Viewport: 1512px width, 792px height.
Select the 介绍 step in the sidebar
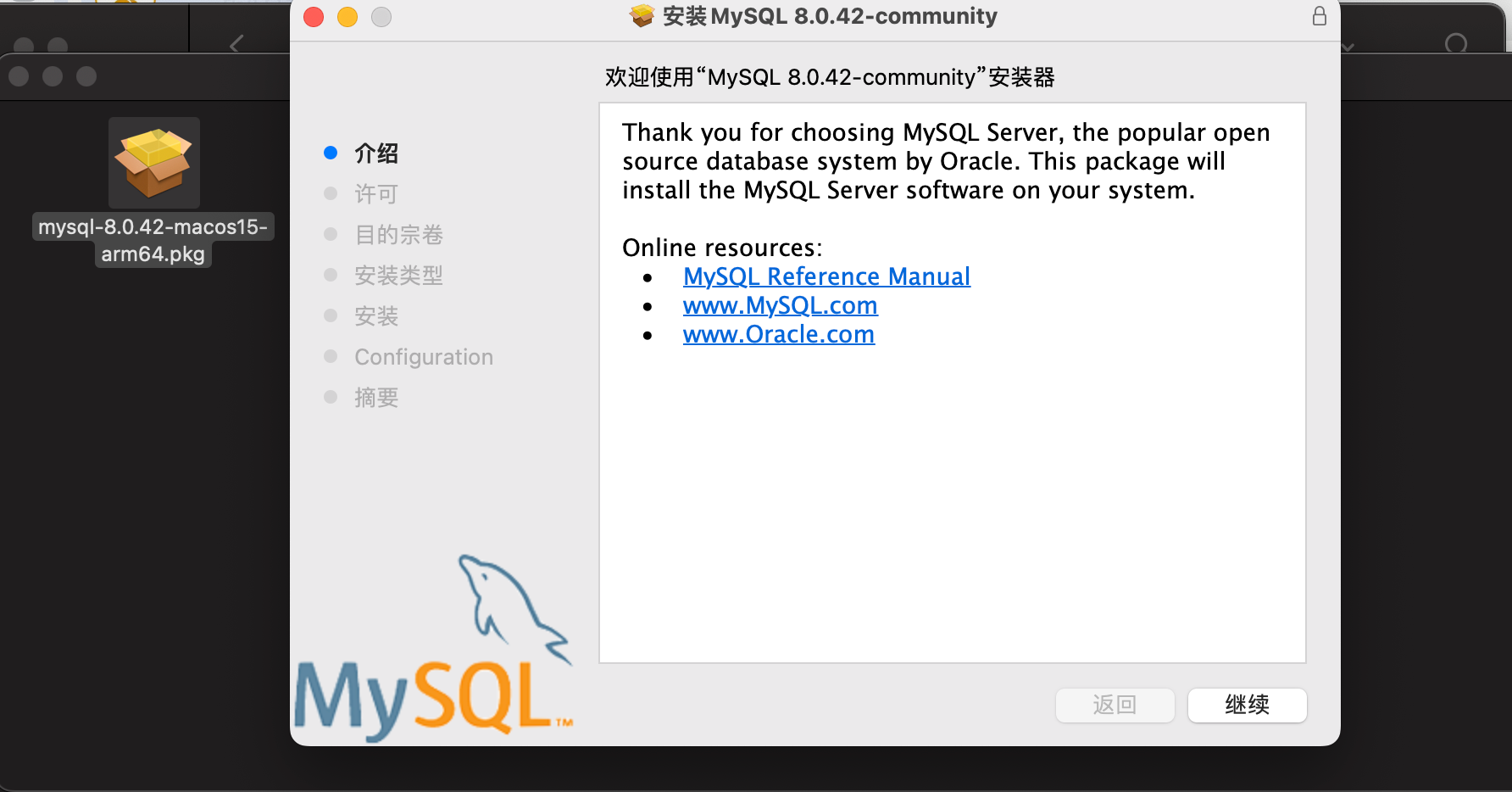(x=376, y=153)
